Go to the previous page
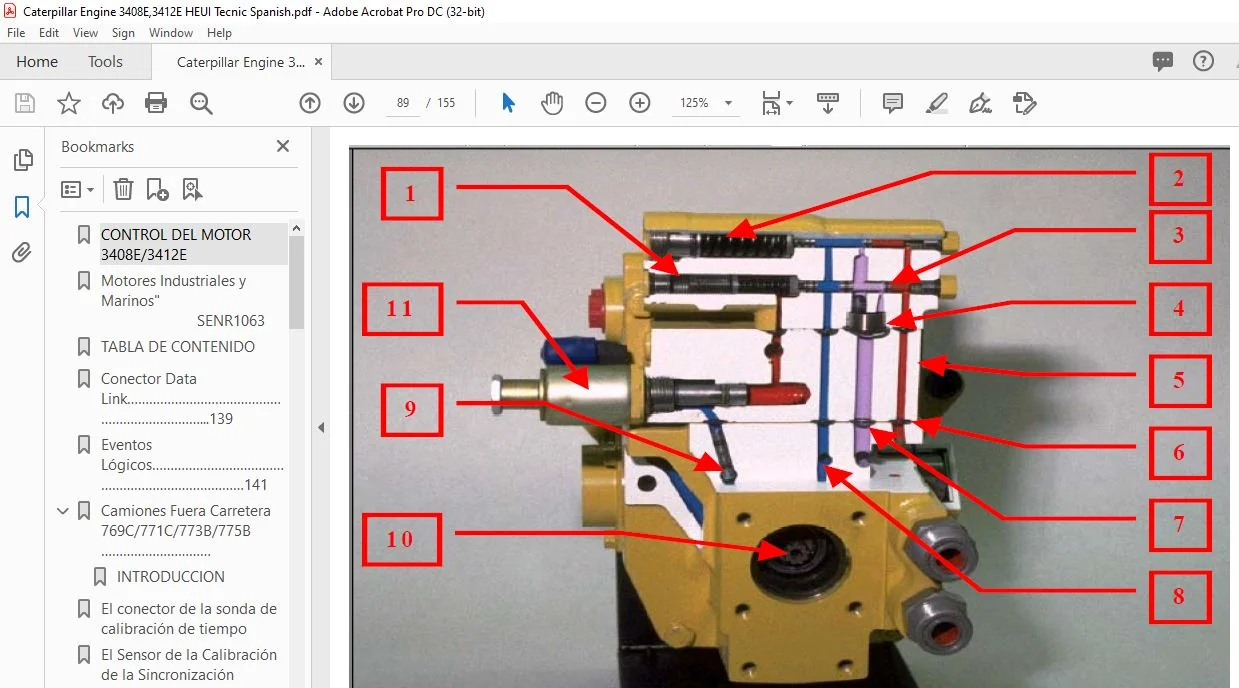 310,103
